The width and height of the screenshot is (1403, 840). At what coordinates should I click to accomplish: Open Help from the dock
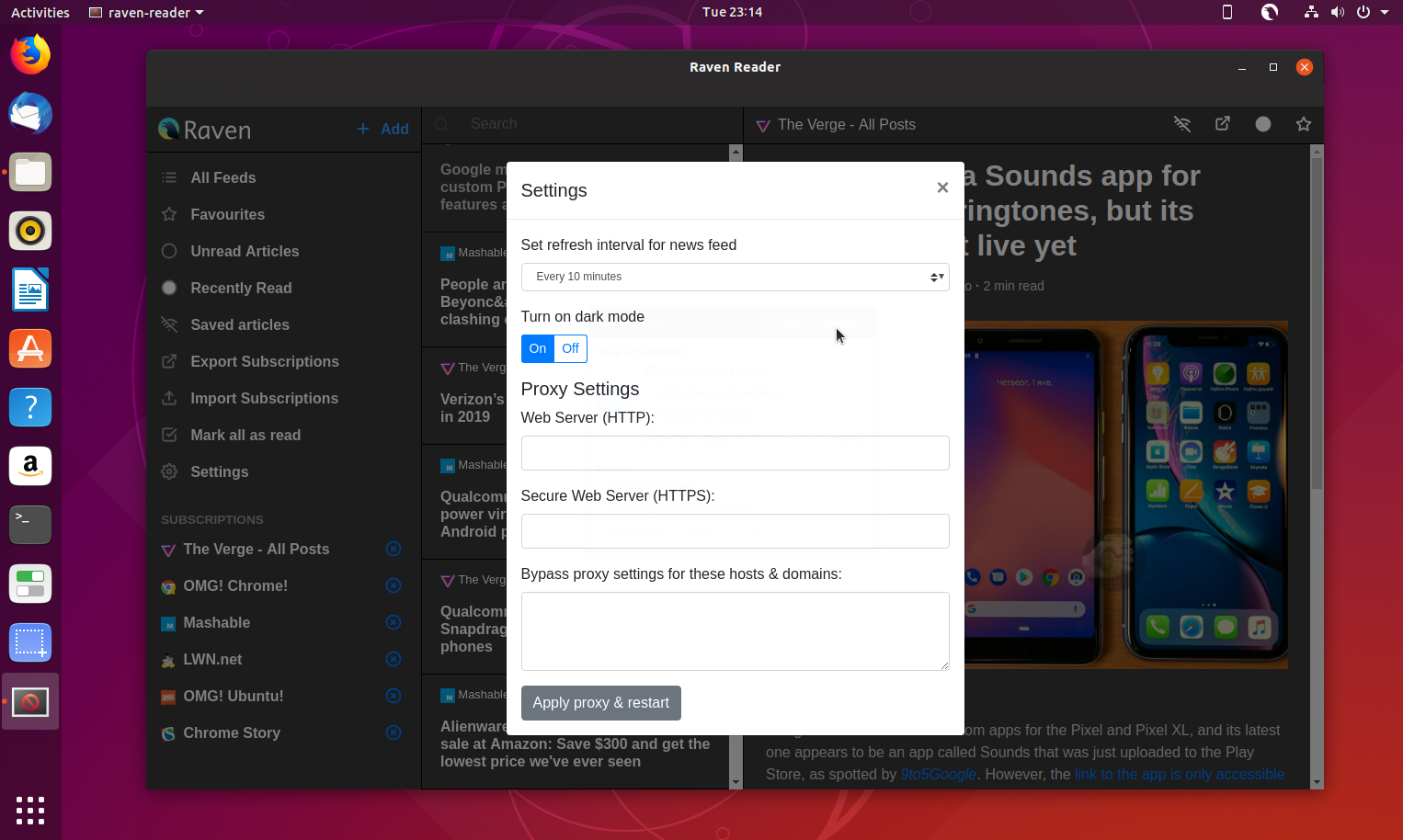tap(30, 407)
